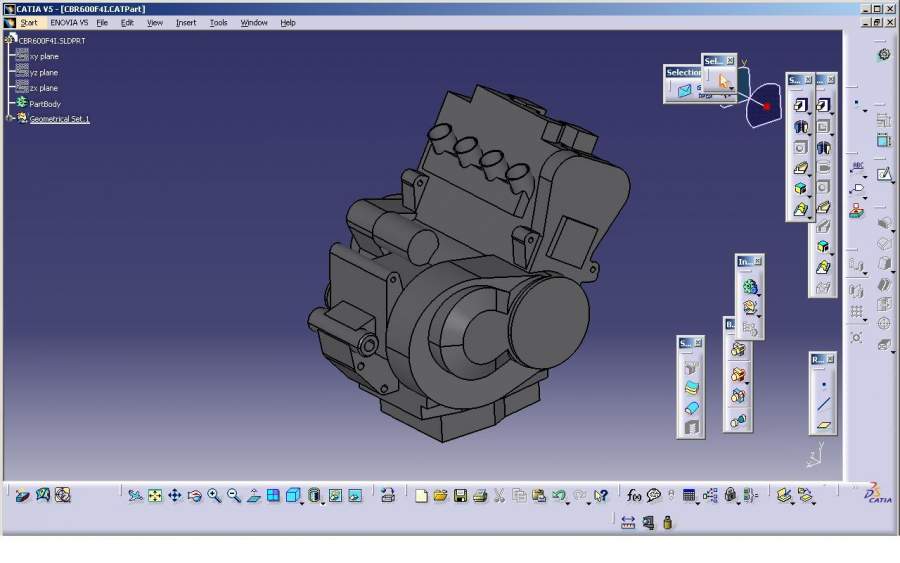Open the Tools menu
This screenshot has height=563, width=900.
click(x=218, y=22)
